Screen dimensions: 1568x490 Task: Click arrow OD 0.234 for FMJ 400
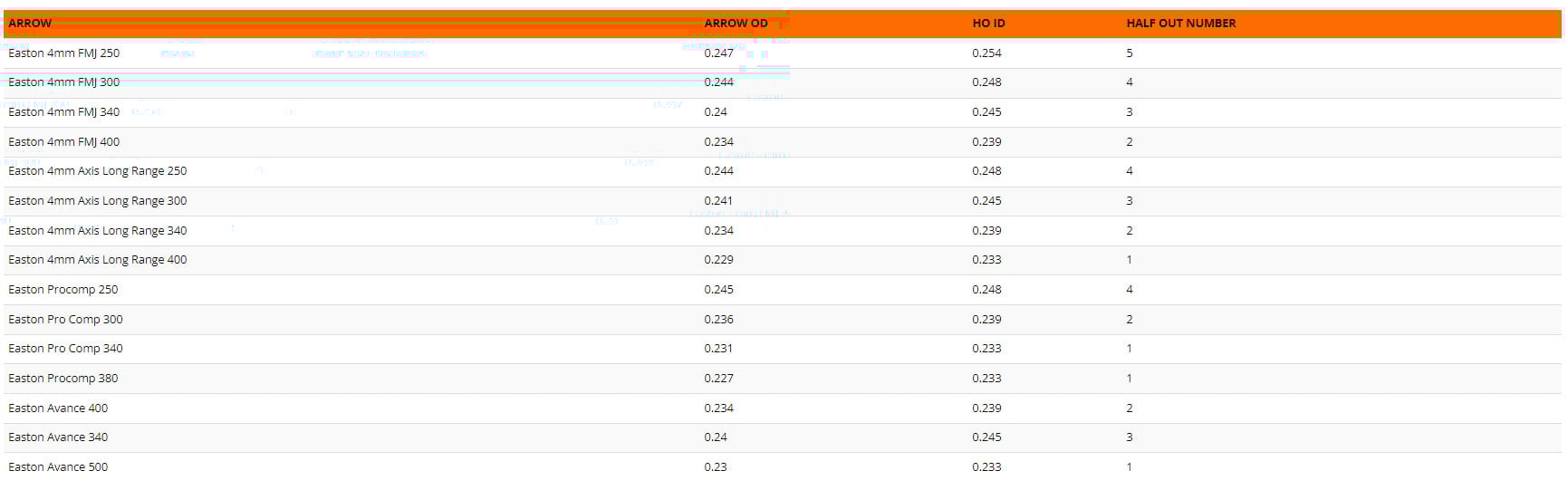pos(718,142)
